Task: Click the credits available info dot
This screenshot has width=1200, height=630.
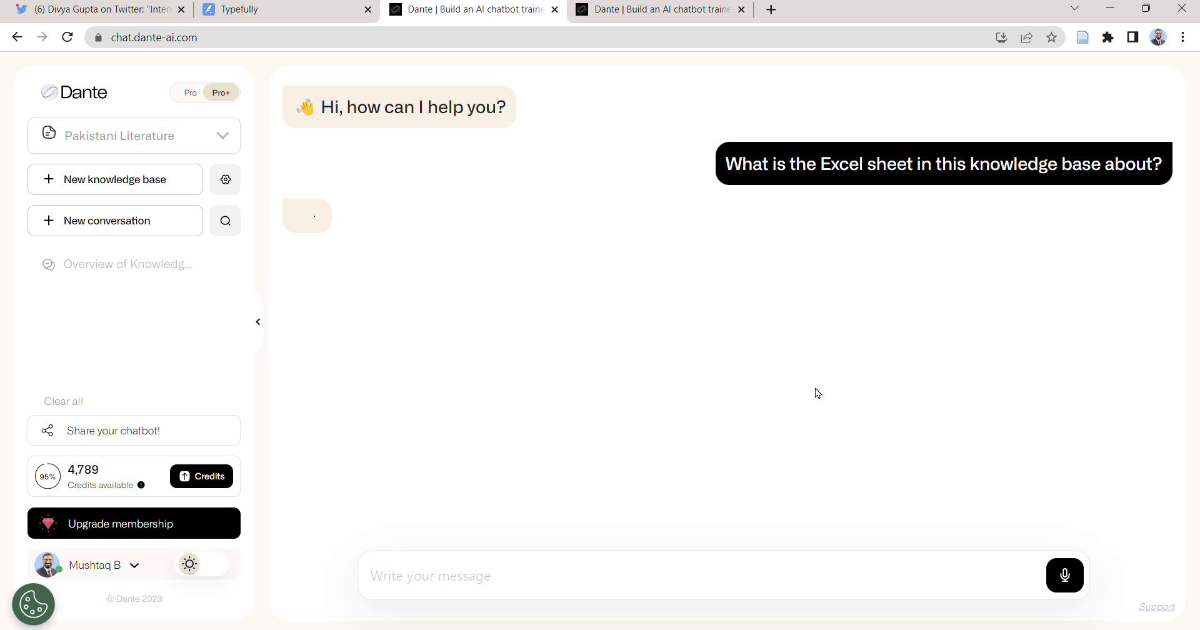Action: [141, 485]
